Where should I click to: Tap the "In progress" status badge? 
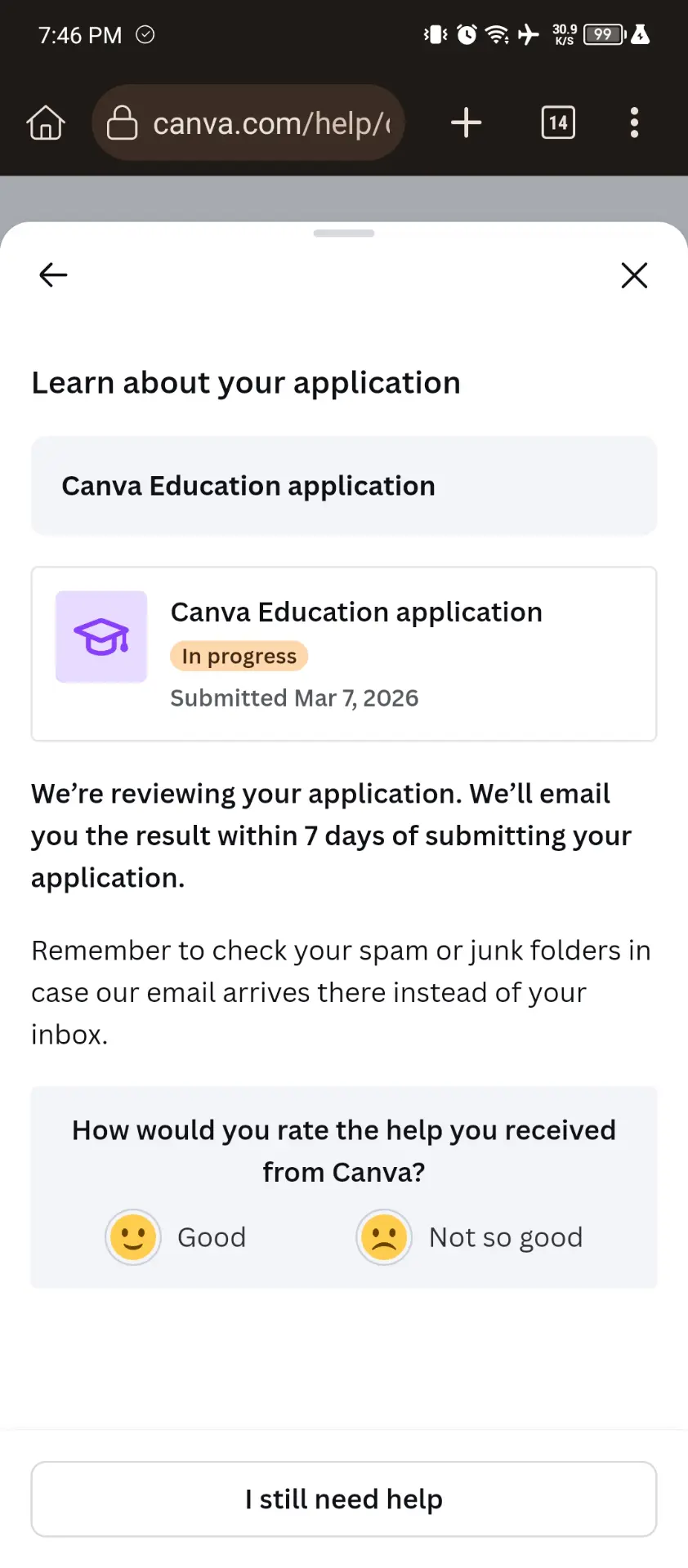pos(239,657)
